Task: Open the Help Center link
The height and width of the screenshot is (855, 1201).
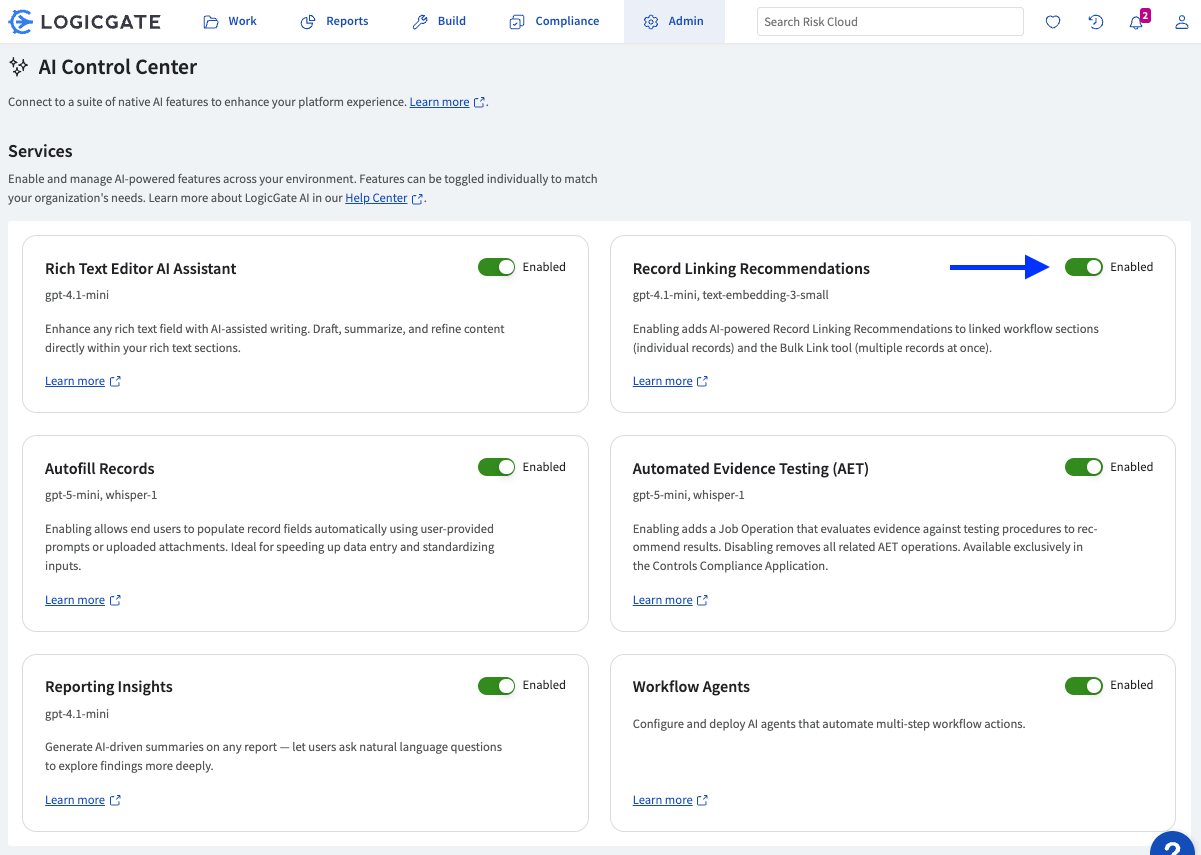Action: (x=376, y=199)
